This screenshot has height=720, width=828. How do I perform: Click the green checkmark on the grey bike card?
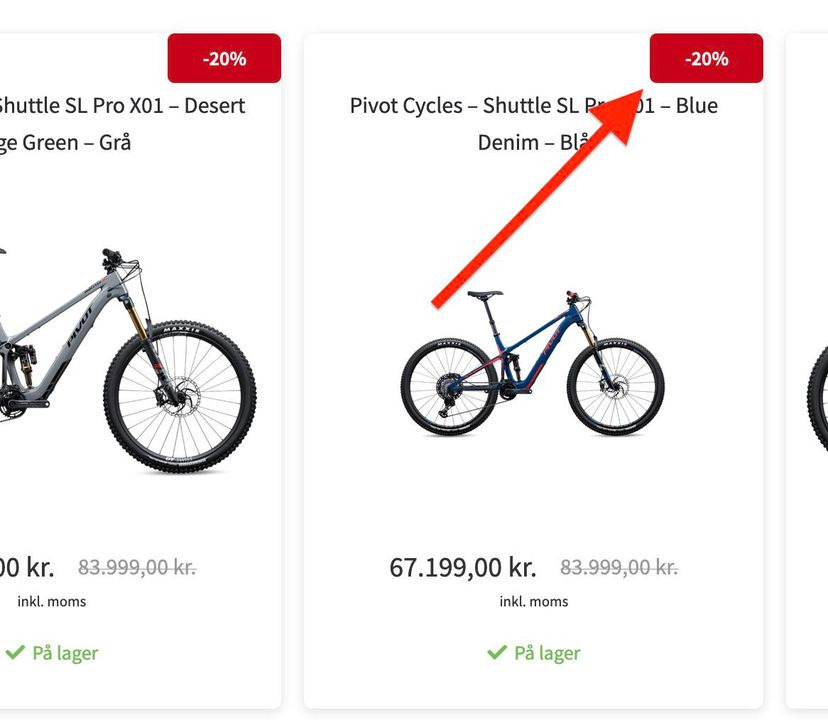click(x=14, y=653)
